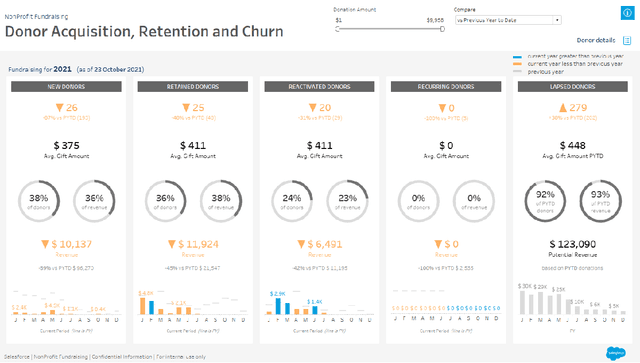Click the Salesforce cloud logo
This screenshot has height=363, width=640.
pyautogui.click(x=616, y=353)
